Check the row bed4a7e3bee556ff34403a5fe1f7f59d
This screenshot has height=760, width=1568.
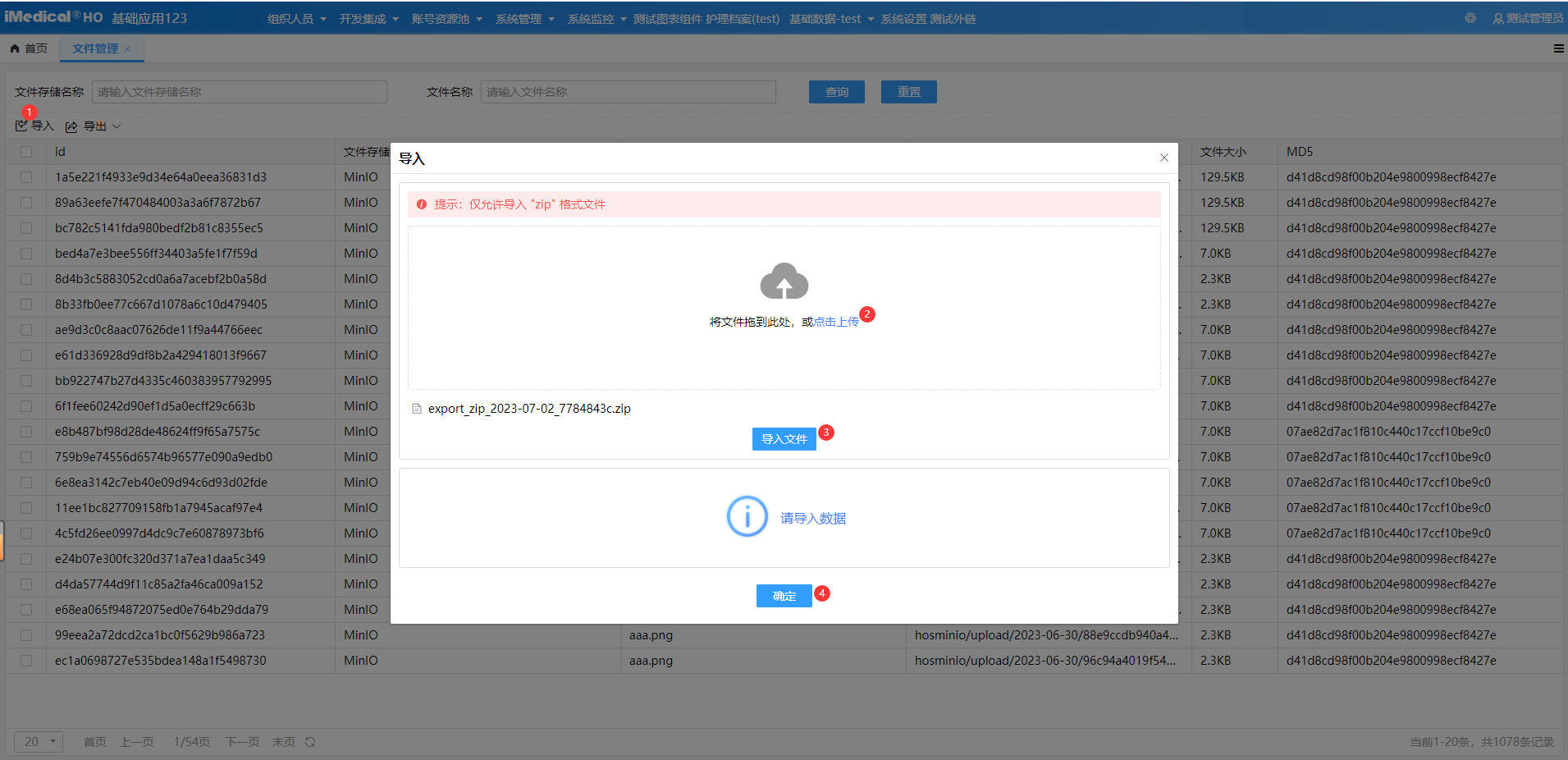pyautogui.click(x=26, y=254)
